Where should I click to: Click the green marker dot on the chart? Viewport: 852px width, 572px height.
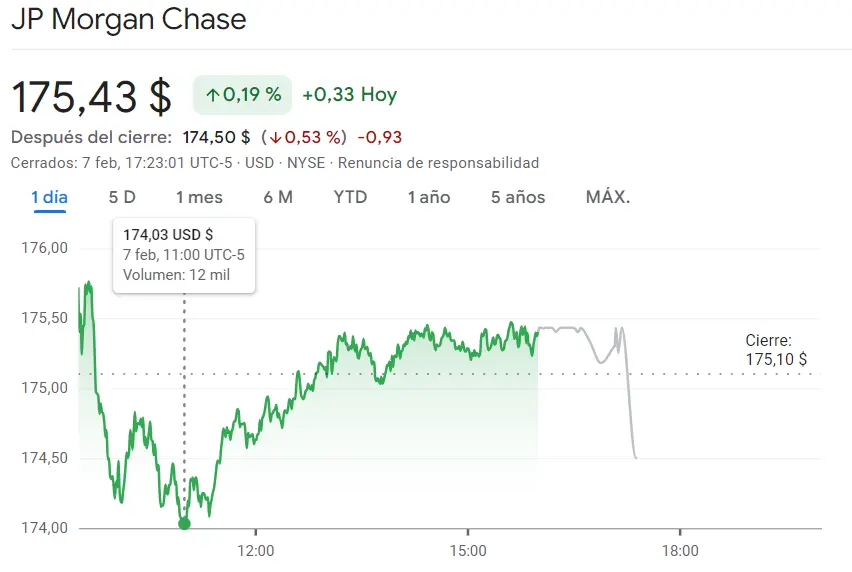(x=184, y=523)
